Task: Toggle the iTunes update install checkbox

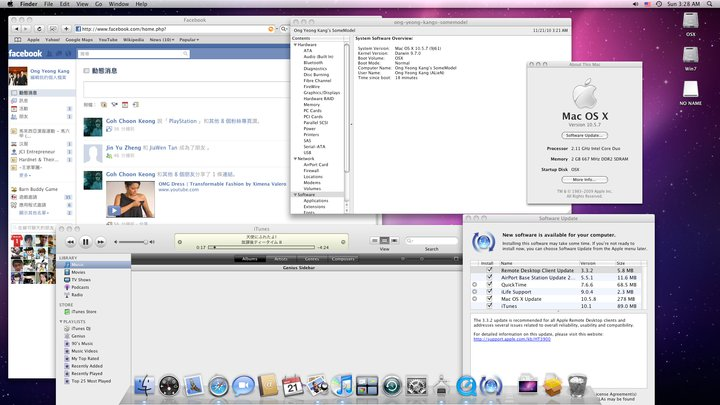Action: coord(489,305)
